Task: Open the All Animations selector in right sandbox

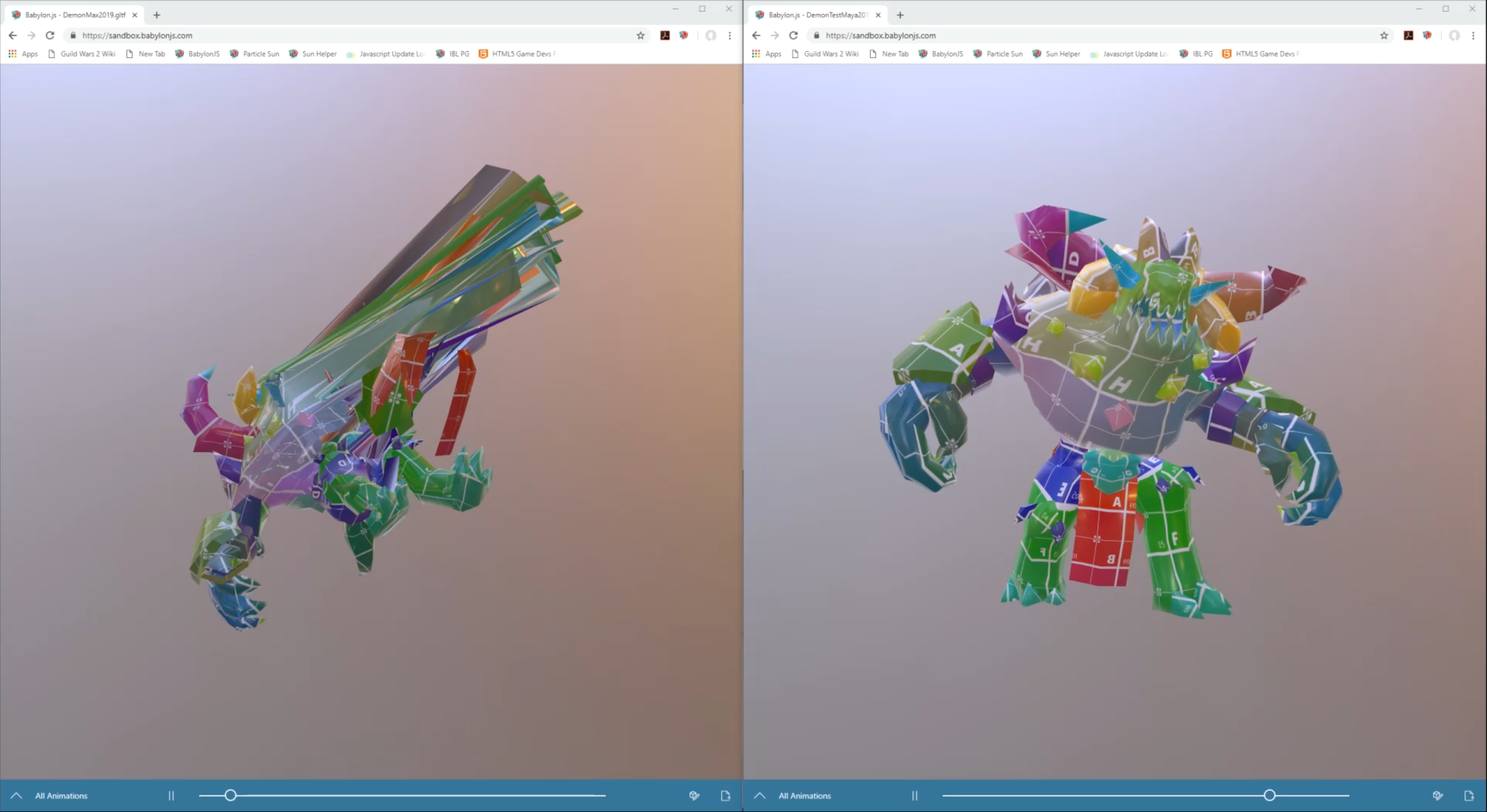Action: click(805, 796)
